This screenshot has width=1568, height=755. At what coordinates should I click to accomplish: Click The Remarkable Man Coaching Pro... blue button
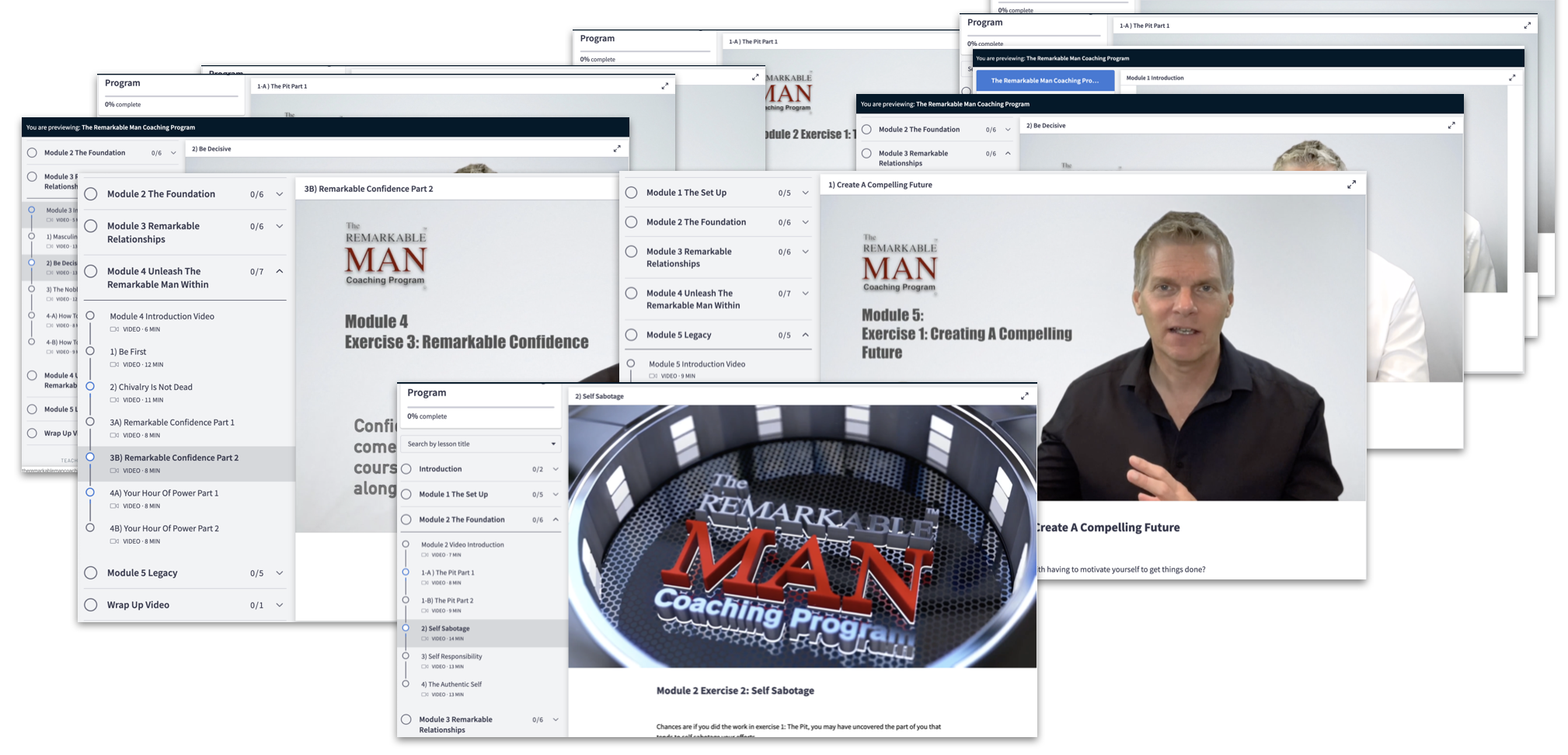point(1045,81)
